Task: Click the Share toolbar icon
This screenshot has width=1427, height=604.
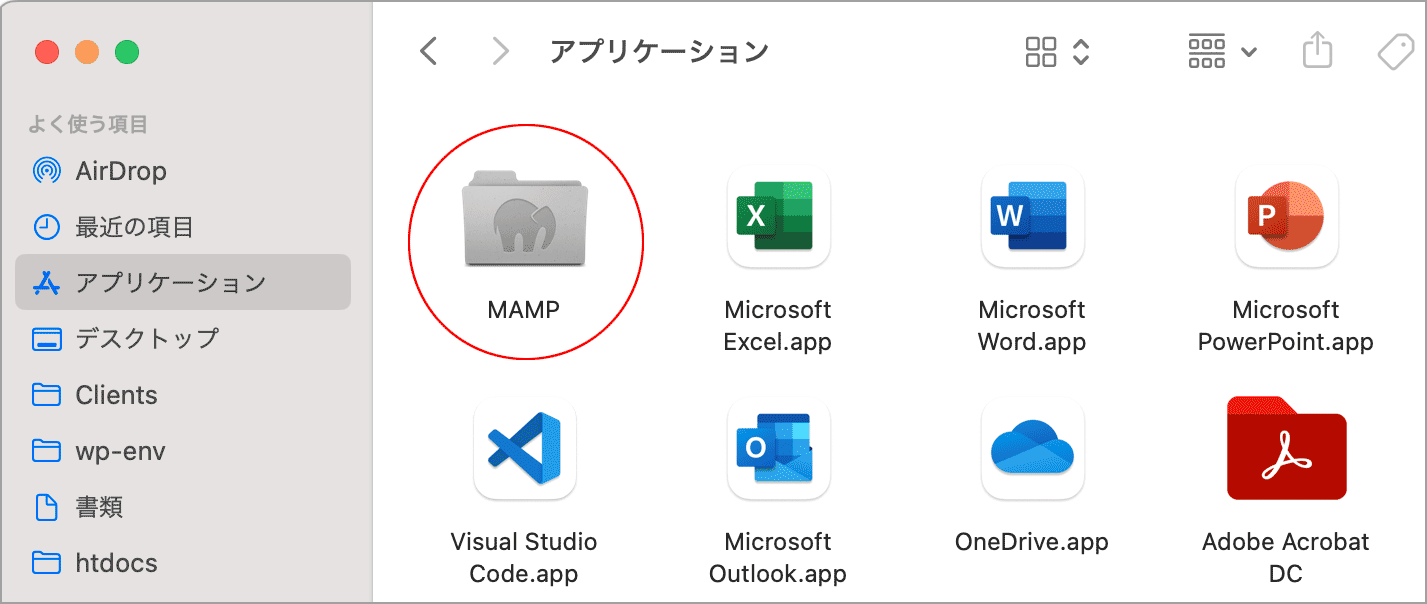Action: pos(1318,51)
